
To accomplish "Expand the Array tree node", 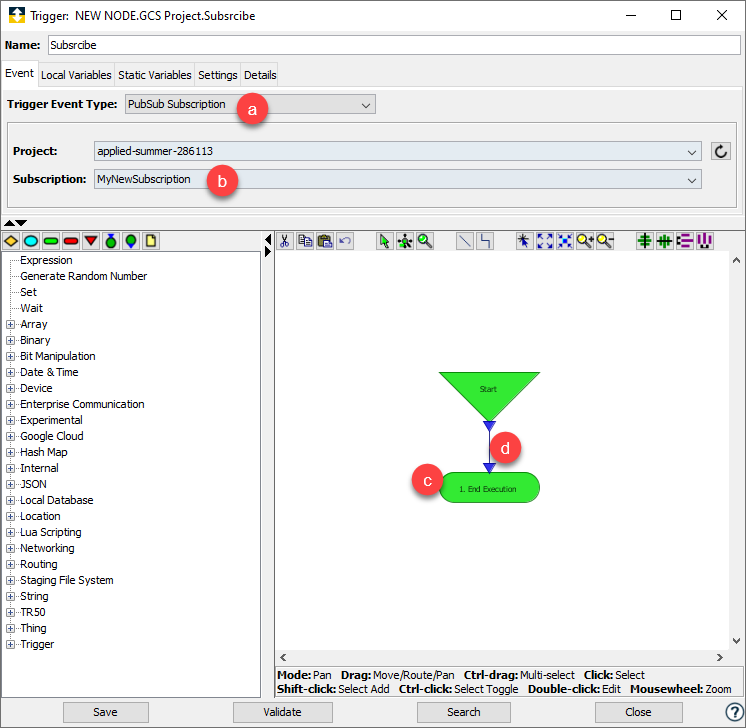I will click(10, 325).
